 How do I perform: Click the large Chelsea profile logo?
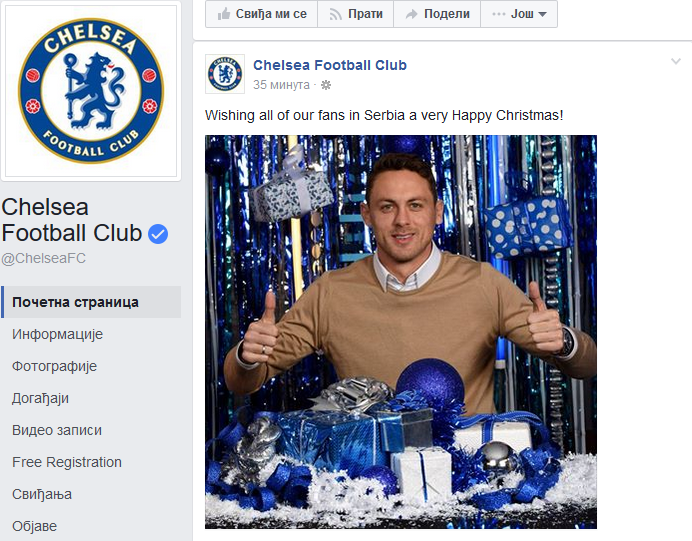pos(91,91)
